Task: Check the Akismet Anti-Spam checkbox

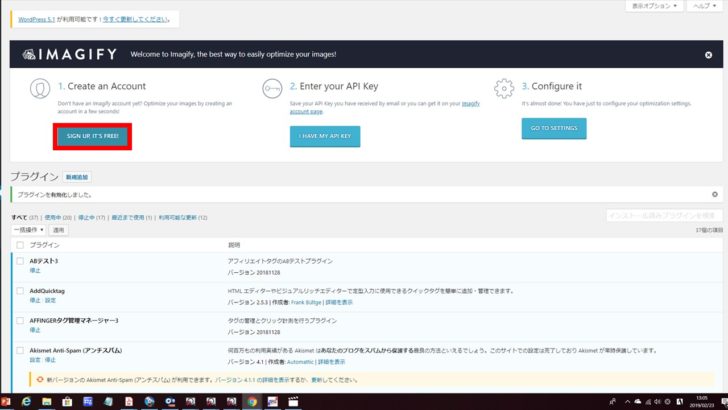Action: (20, 351)
